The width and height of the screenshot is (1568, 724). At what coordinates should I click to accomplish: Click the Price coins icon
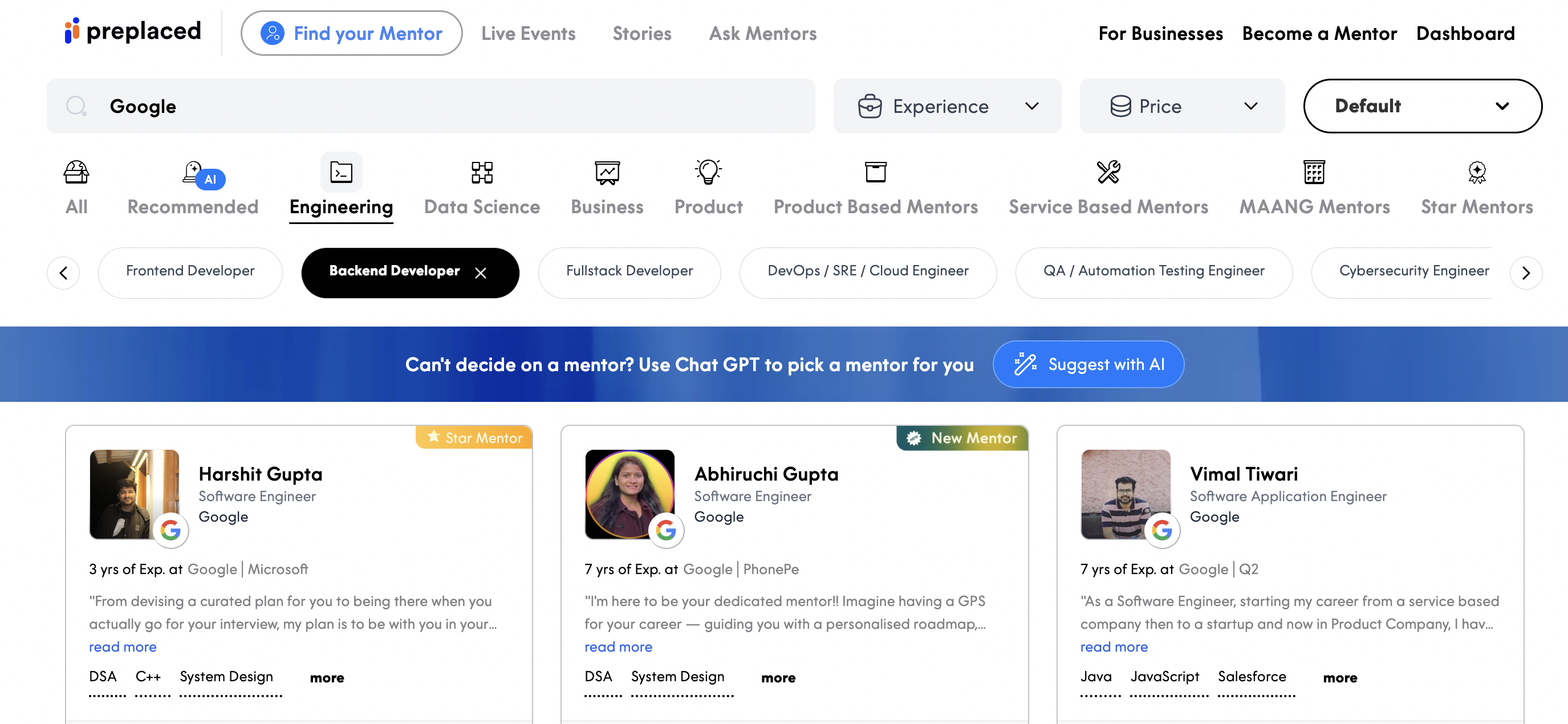[1120, 106]
